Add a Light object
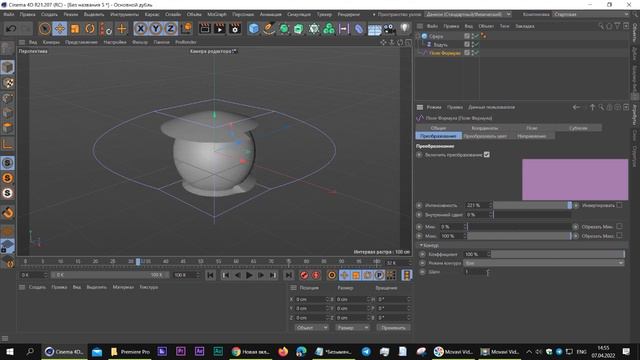Viewport: 640px width, 360px height. tap(404, 29)
